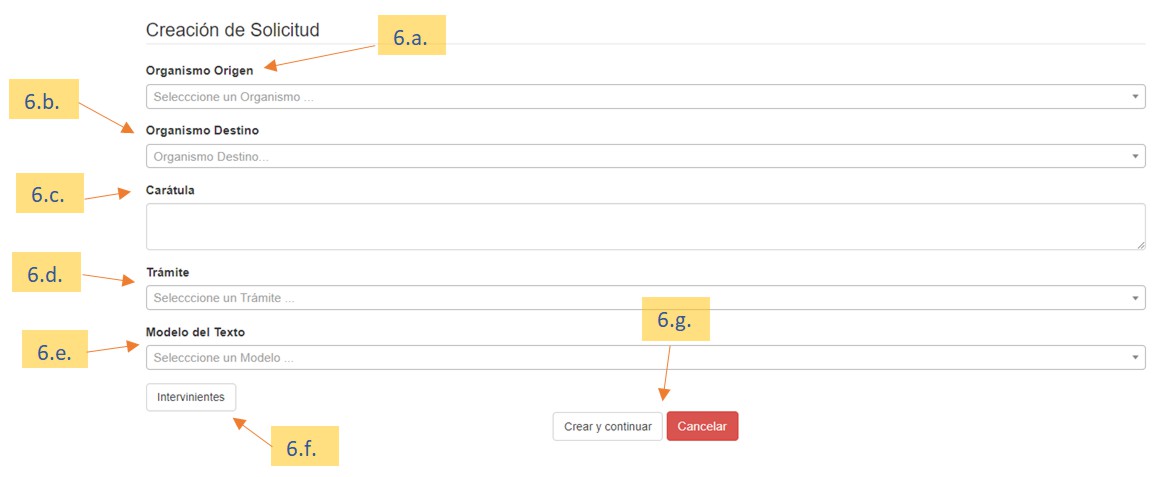Click the Organismo Destino field label
This screenshot has width=1157, height=477.
coord(202,131)
